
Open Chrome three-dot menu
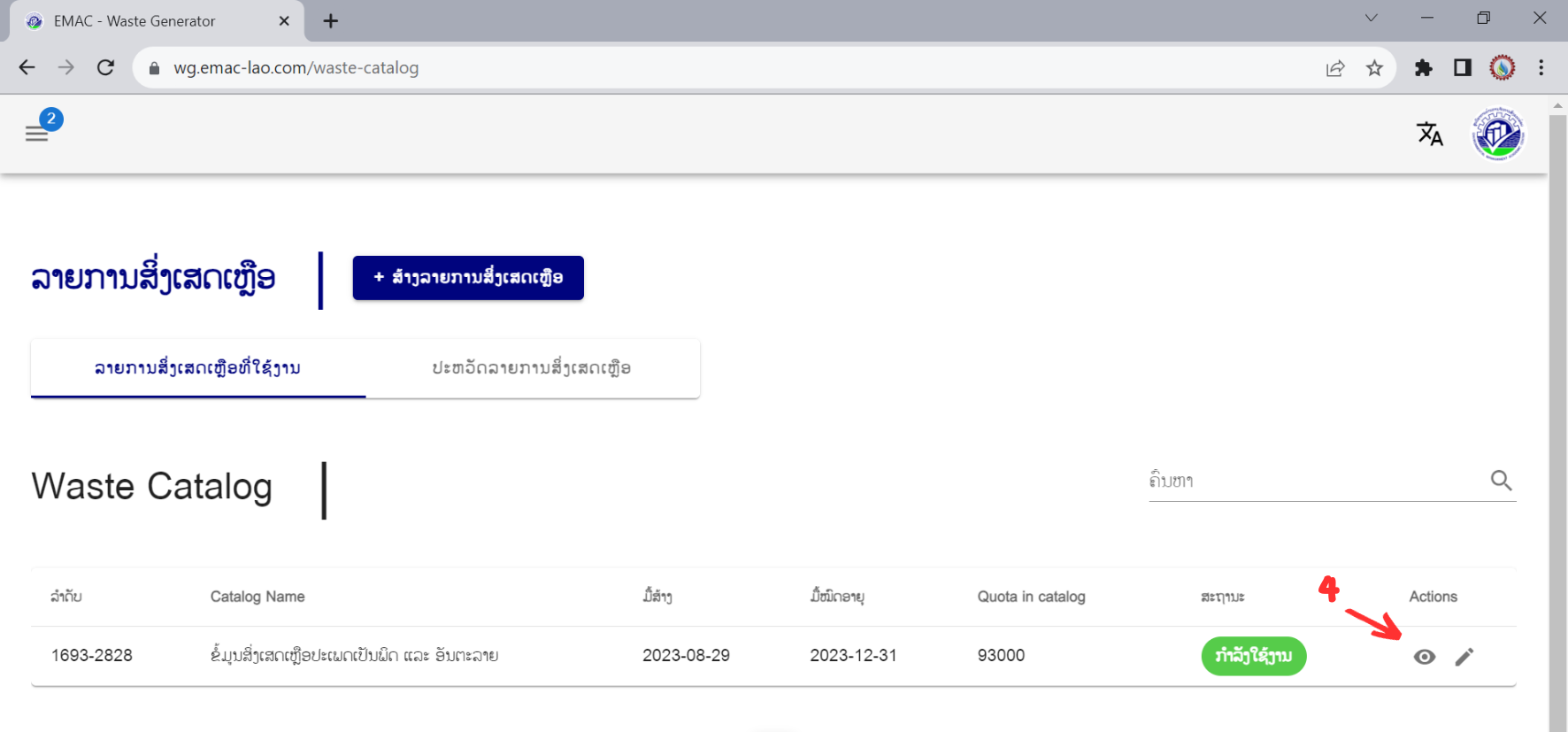1541,68
